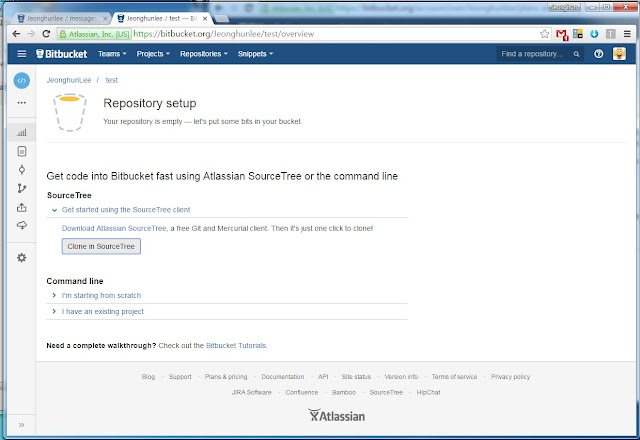This screenshot has width=640, height=440.
Task: Open the Projects dropdown menu
Action: 153,54
